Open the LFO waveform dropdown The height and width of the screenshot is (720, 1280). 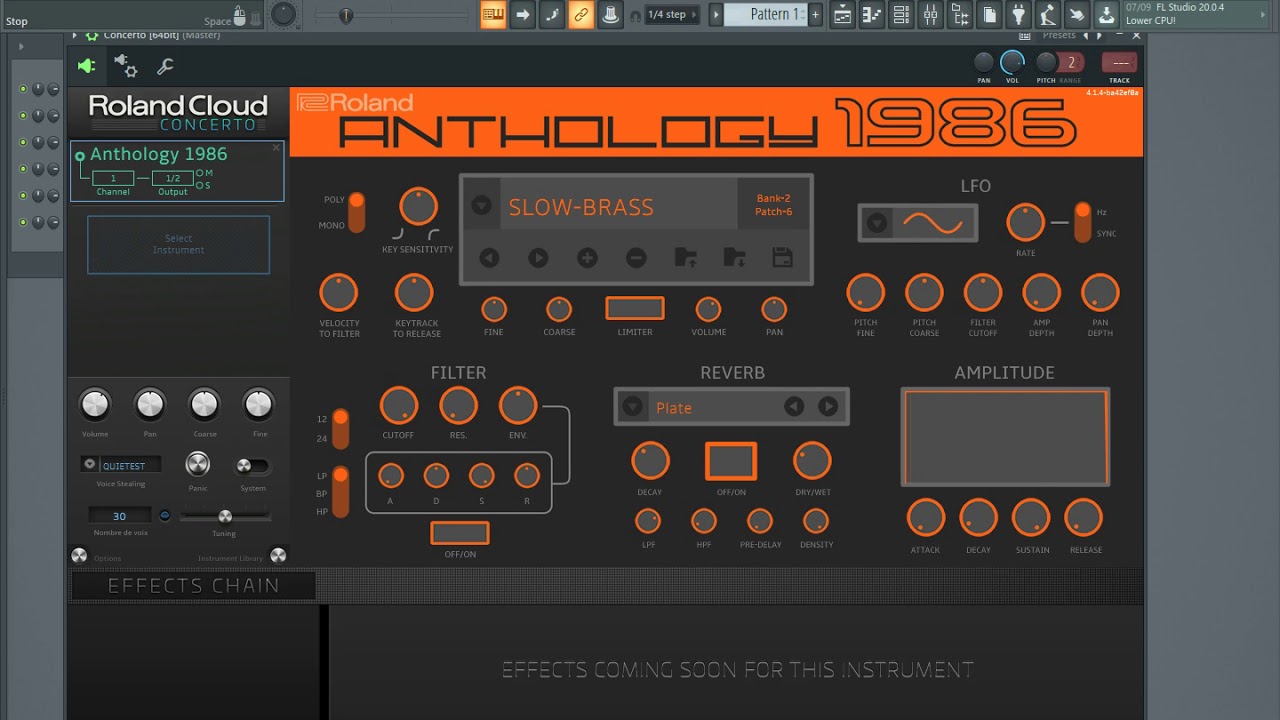pyautogui.click(x=877, y=223)
